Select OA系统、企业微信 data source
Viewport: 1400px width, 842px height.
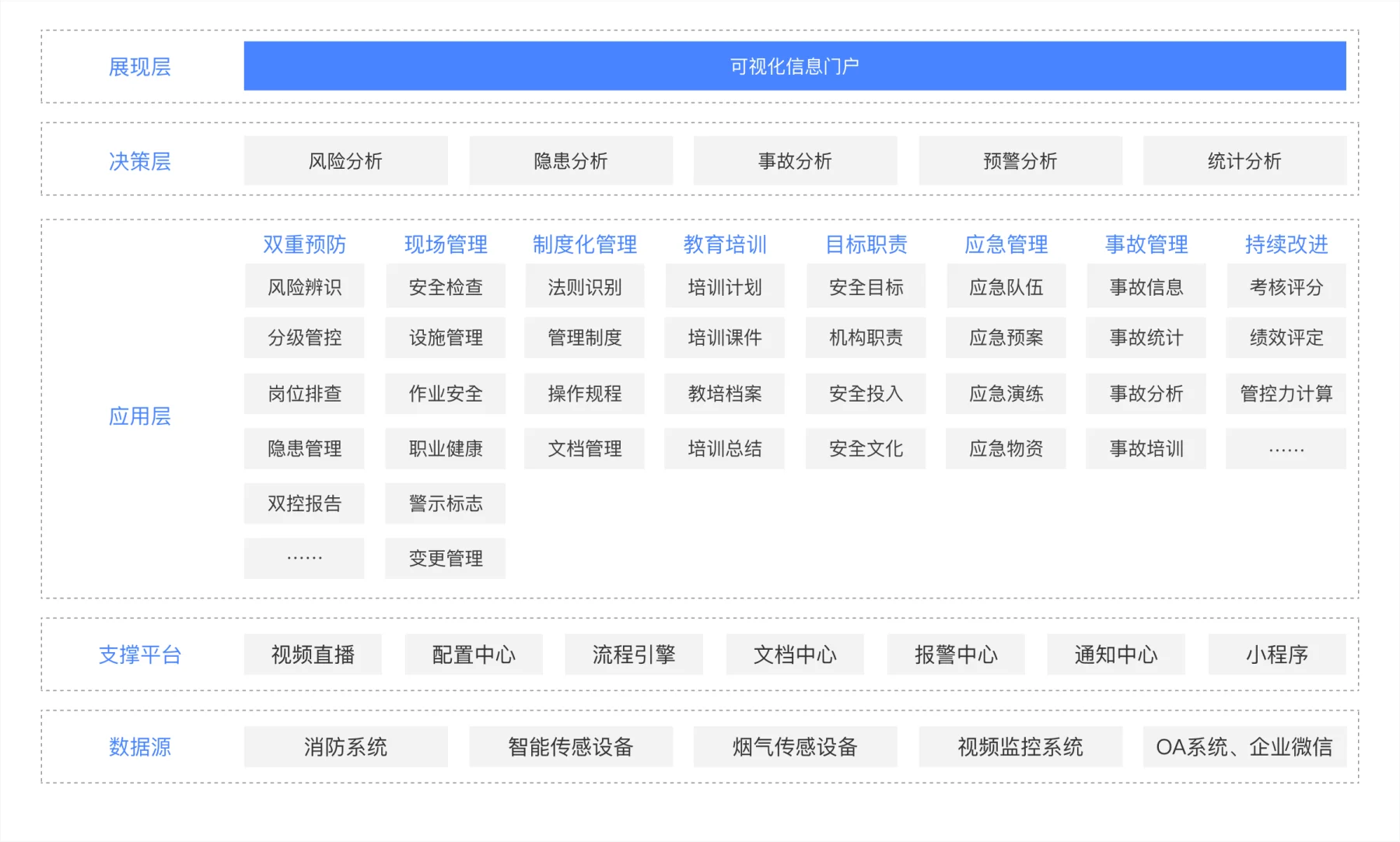(1244, 747)
